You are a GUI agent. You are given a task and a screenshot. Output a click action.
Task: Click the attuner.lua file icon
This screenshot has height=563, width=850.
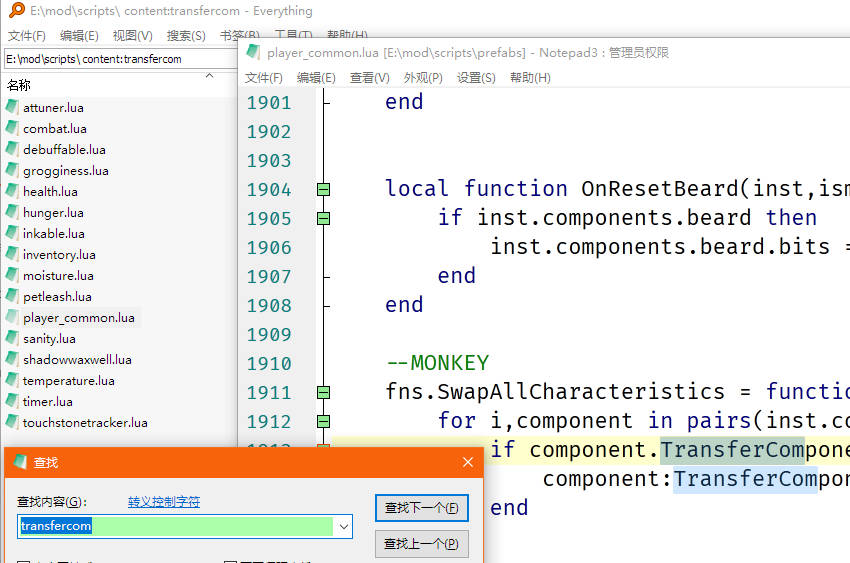(12, 107)
